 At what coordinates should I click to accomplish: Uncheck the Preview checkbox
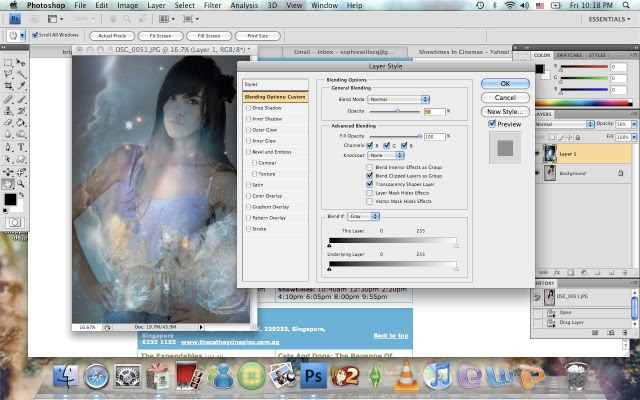coord(492,124)
